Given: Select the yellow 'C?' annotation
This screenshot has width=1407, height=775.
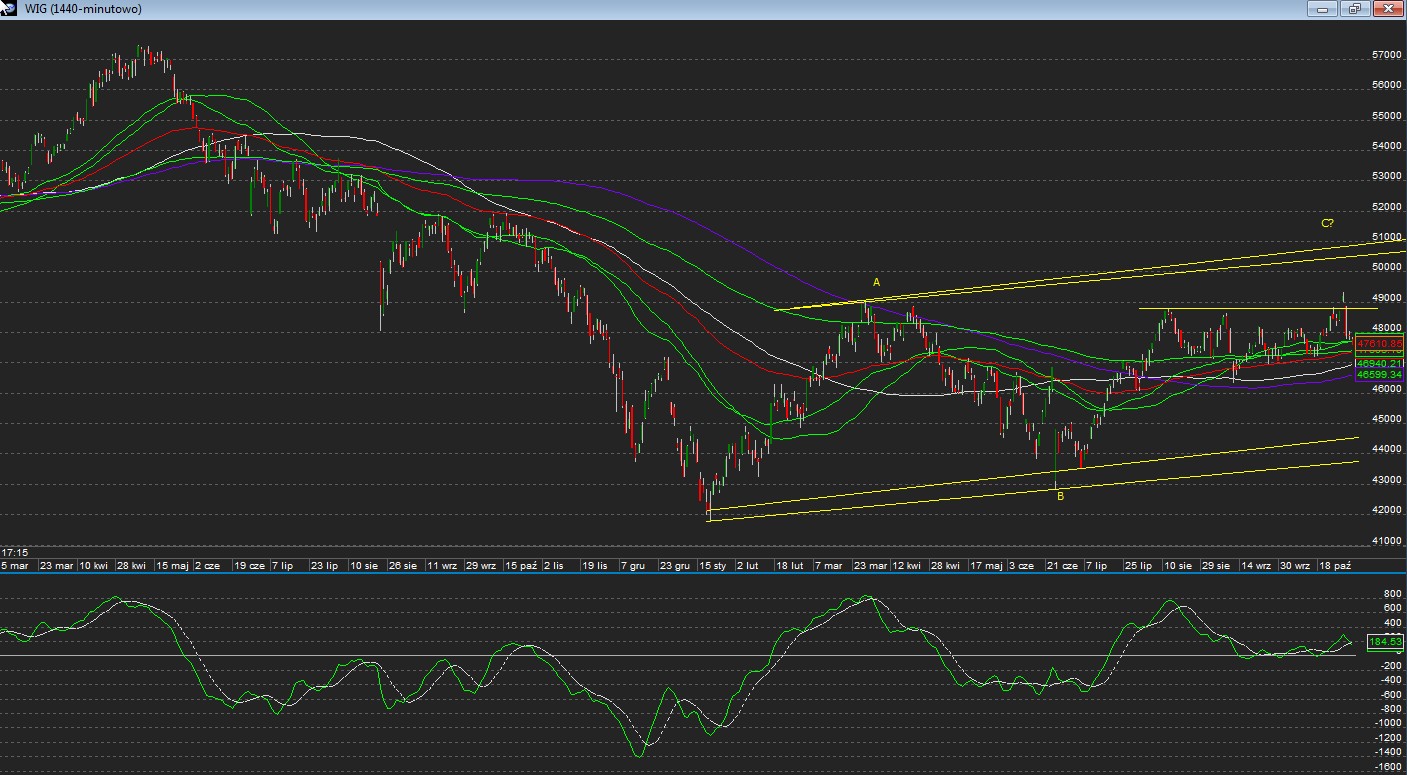Looking at the screenshot, I should click(x=1327, y=223).
